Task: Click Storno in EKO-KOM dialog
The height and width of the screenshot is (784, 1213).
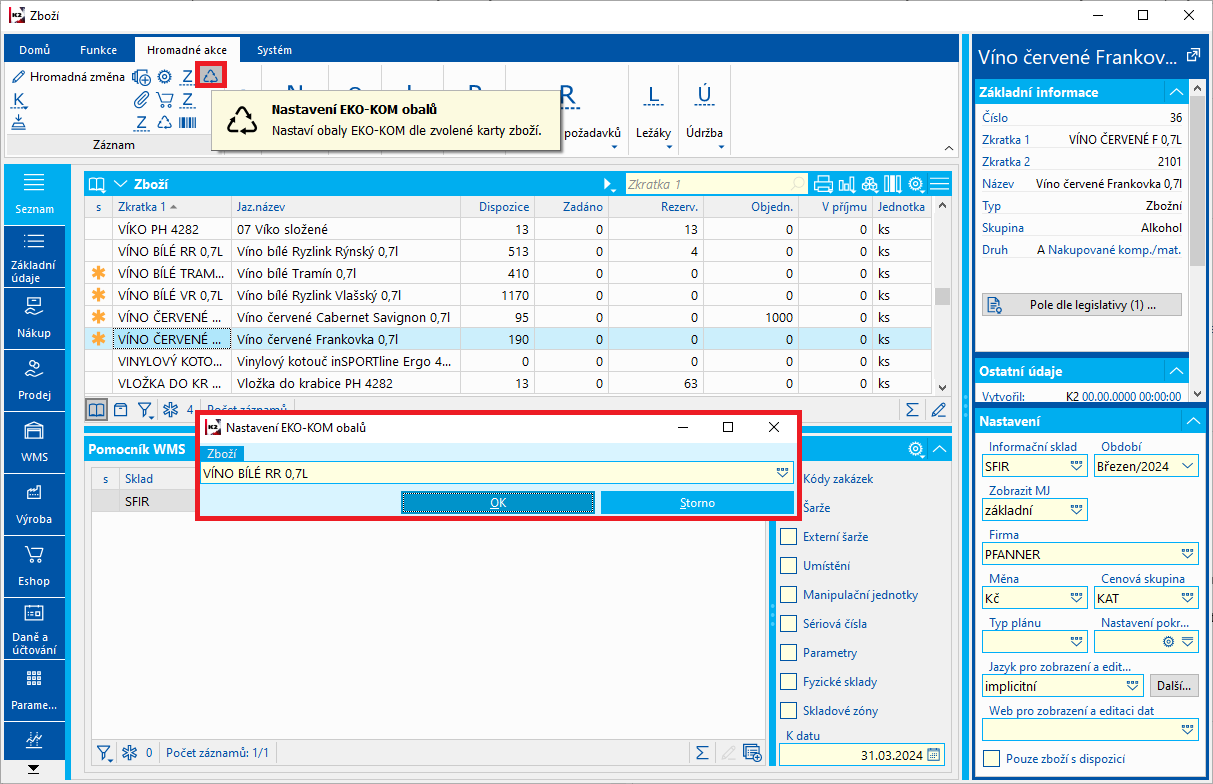Action: 697,503
